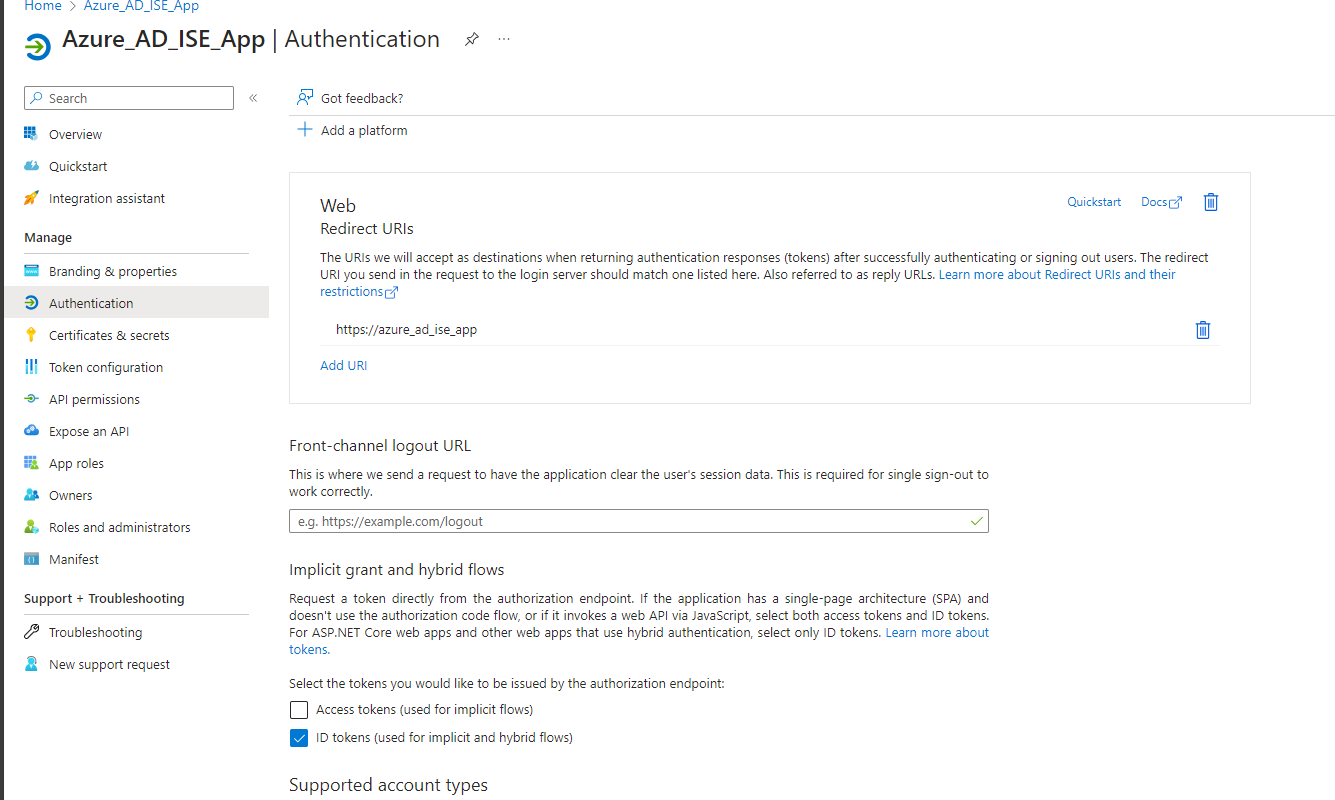
Task: Click the App roles icon
Action: click(31, 463)
